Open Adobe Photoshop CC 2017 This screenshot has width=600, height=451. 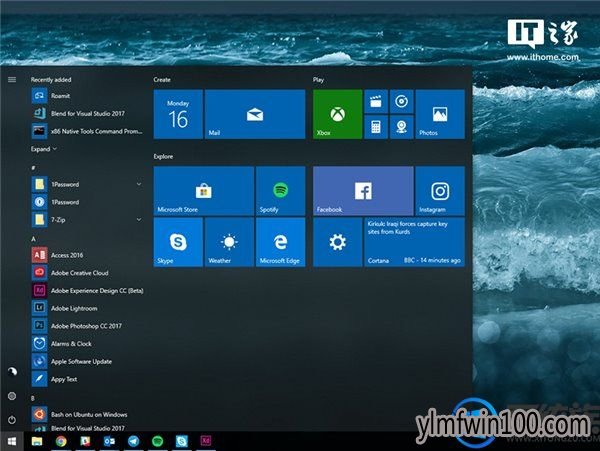click(87, 326)
